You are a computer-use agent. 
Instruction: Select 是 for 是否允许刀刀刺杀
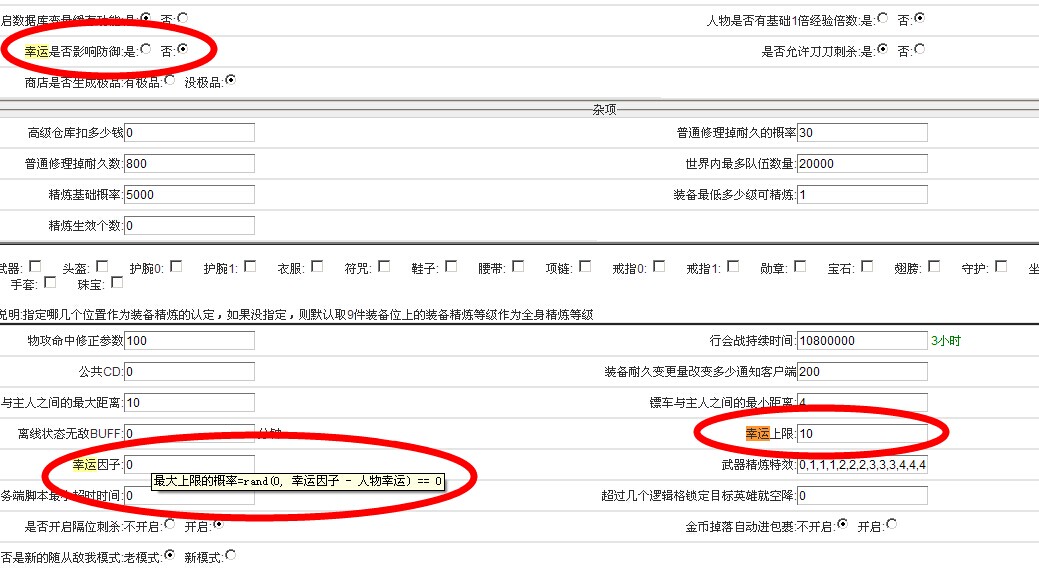coord(882,49)
